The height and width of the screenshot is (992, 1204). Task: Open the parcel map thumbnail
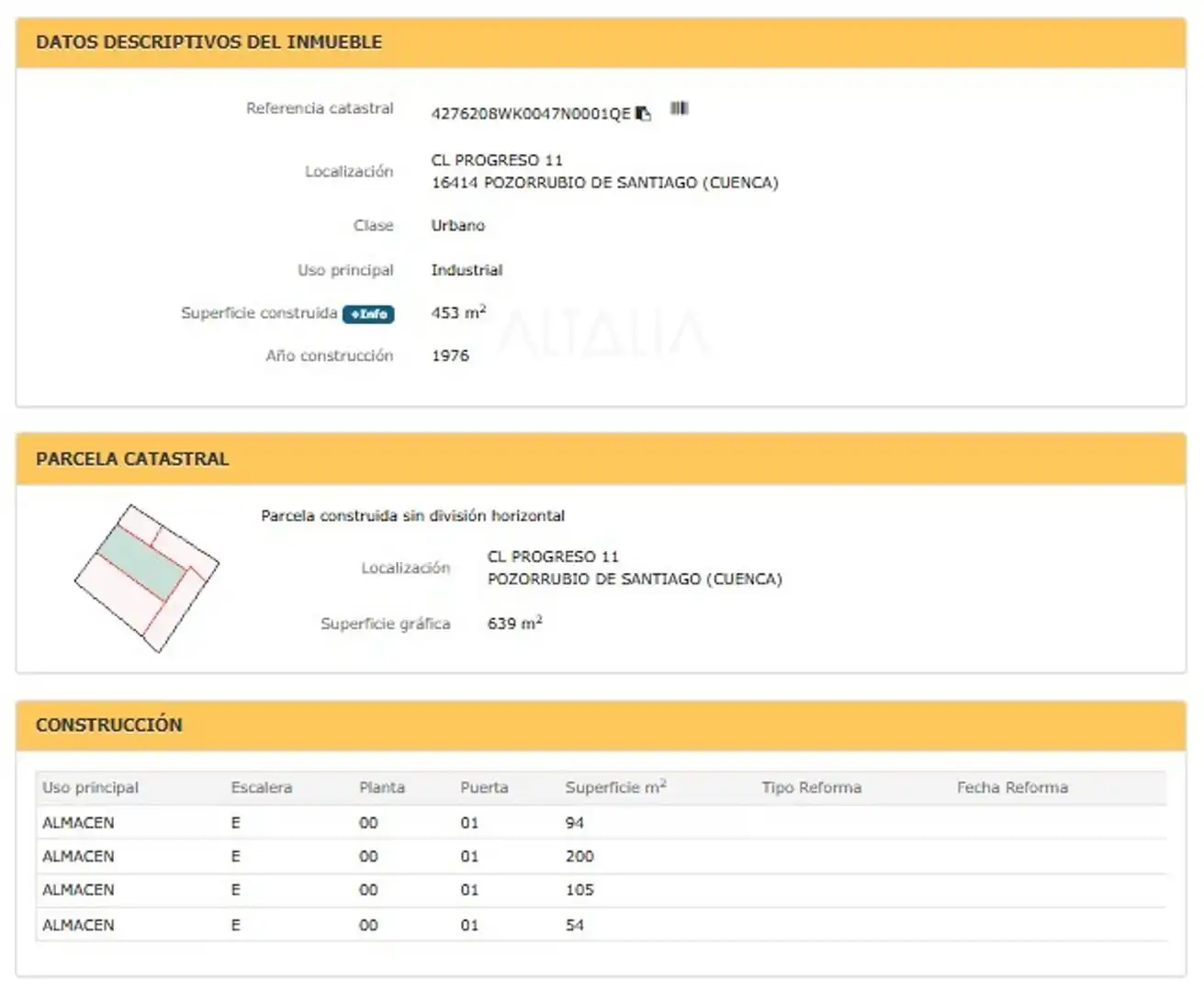pos(147,578)
